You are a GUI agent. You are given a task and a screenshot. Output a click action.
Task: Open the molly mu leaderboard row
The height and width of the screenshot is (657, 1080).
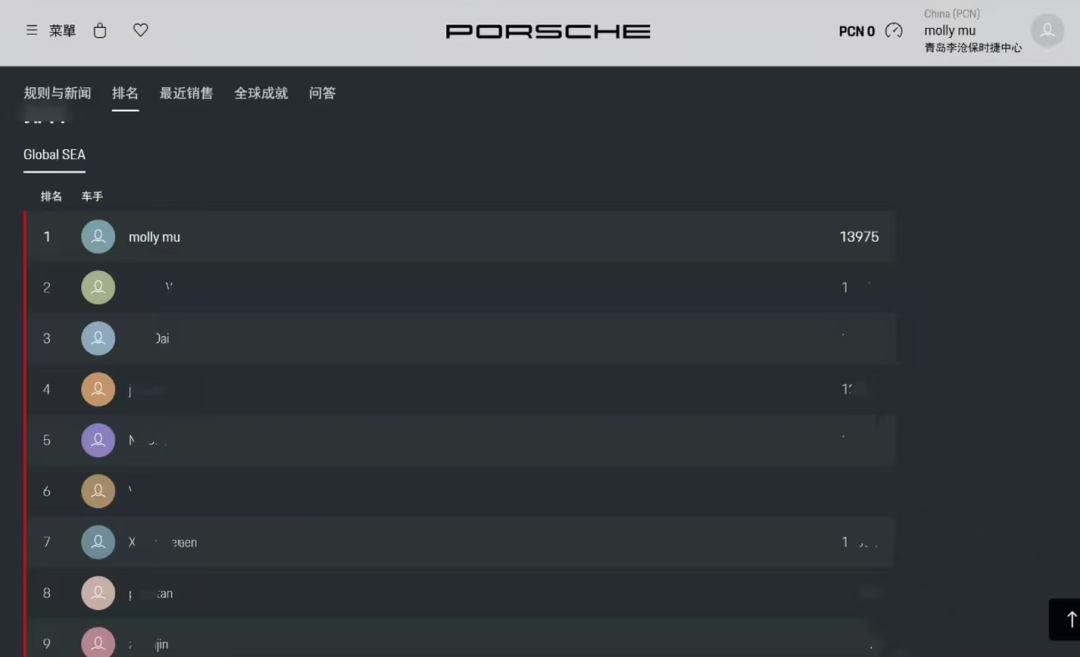point(461,236)
